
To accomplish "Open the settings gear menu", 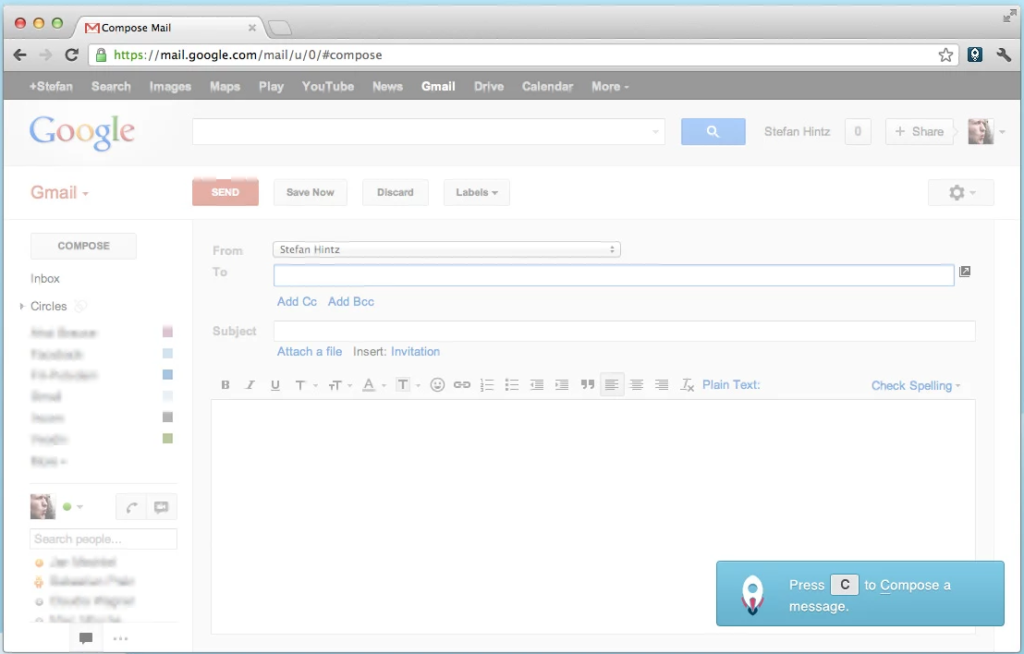I will (961, 193).
